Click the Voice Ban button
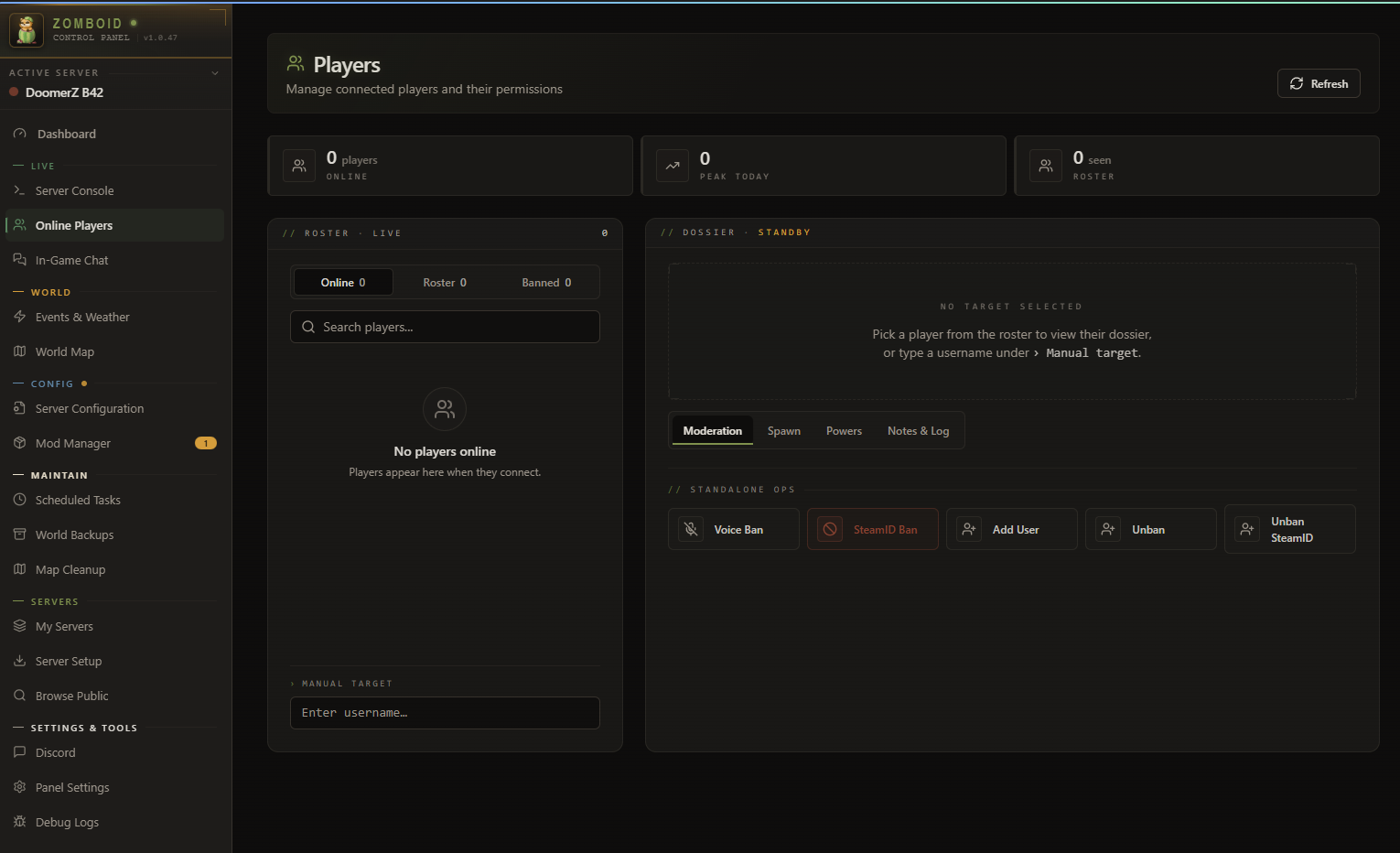The height and width of the screenshot is (853, 1400). pos(734,529)
